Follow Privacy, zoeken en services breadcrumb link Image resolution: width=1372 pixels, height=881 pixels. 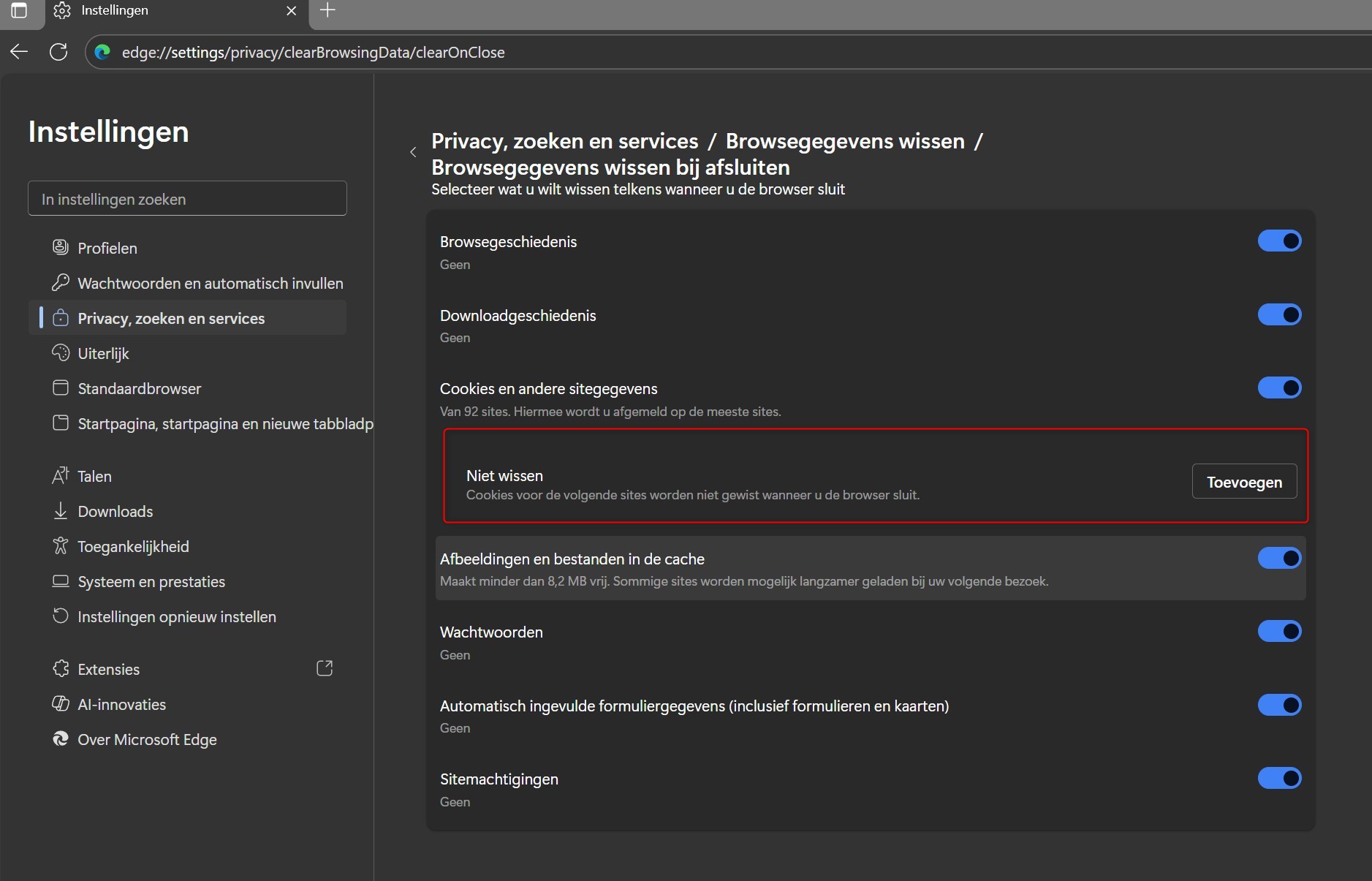[x=565, y=141]
